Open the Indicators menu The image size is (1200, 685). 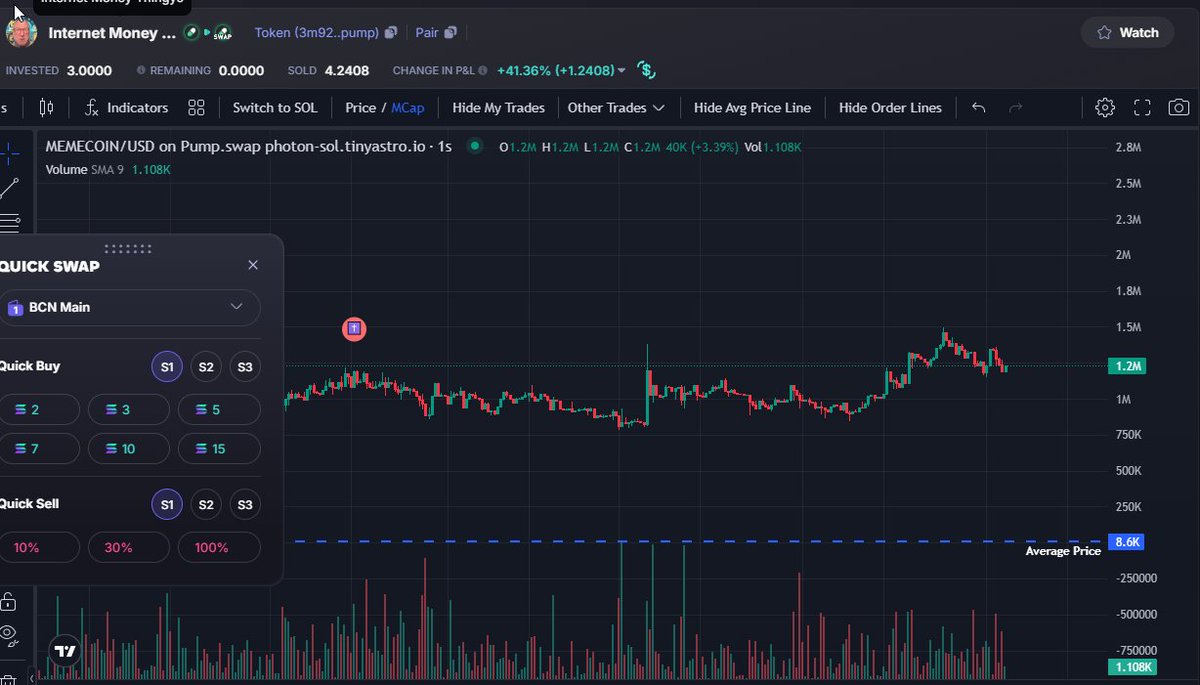pyautogui.click(x=126, y=107)
